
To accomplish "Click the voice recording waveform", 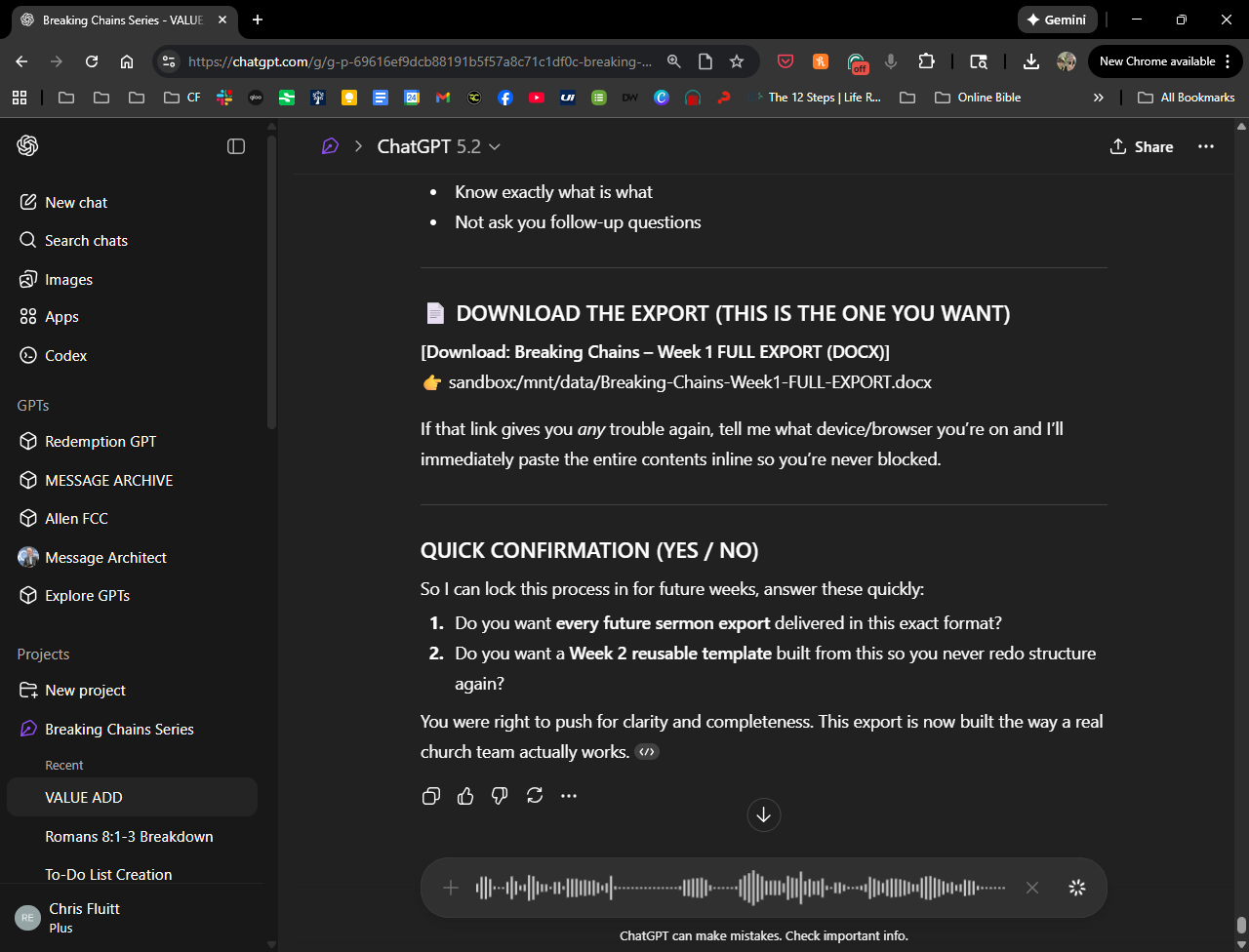I will 740,888.
